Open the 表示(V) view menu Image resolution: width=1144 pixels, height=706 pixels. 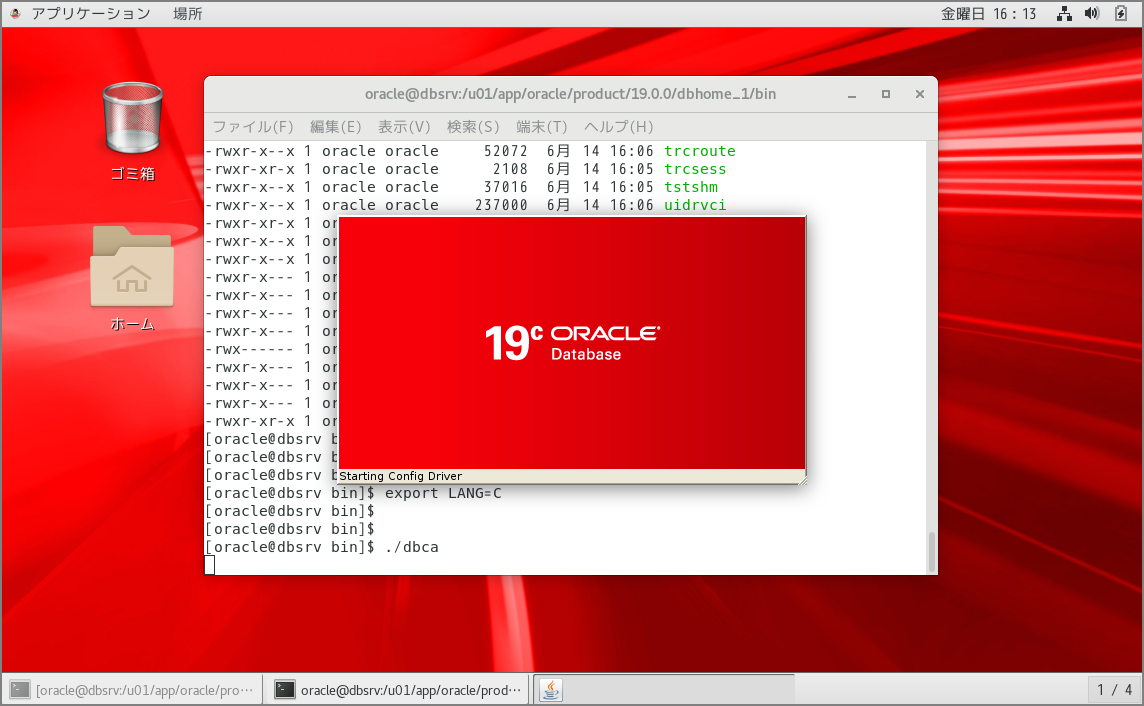[x=404, y=127]
